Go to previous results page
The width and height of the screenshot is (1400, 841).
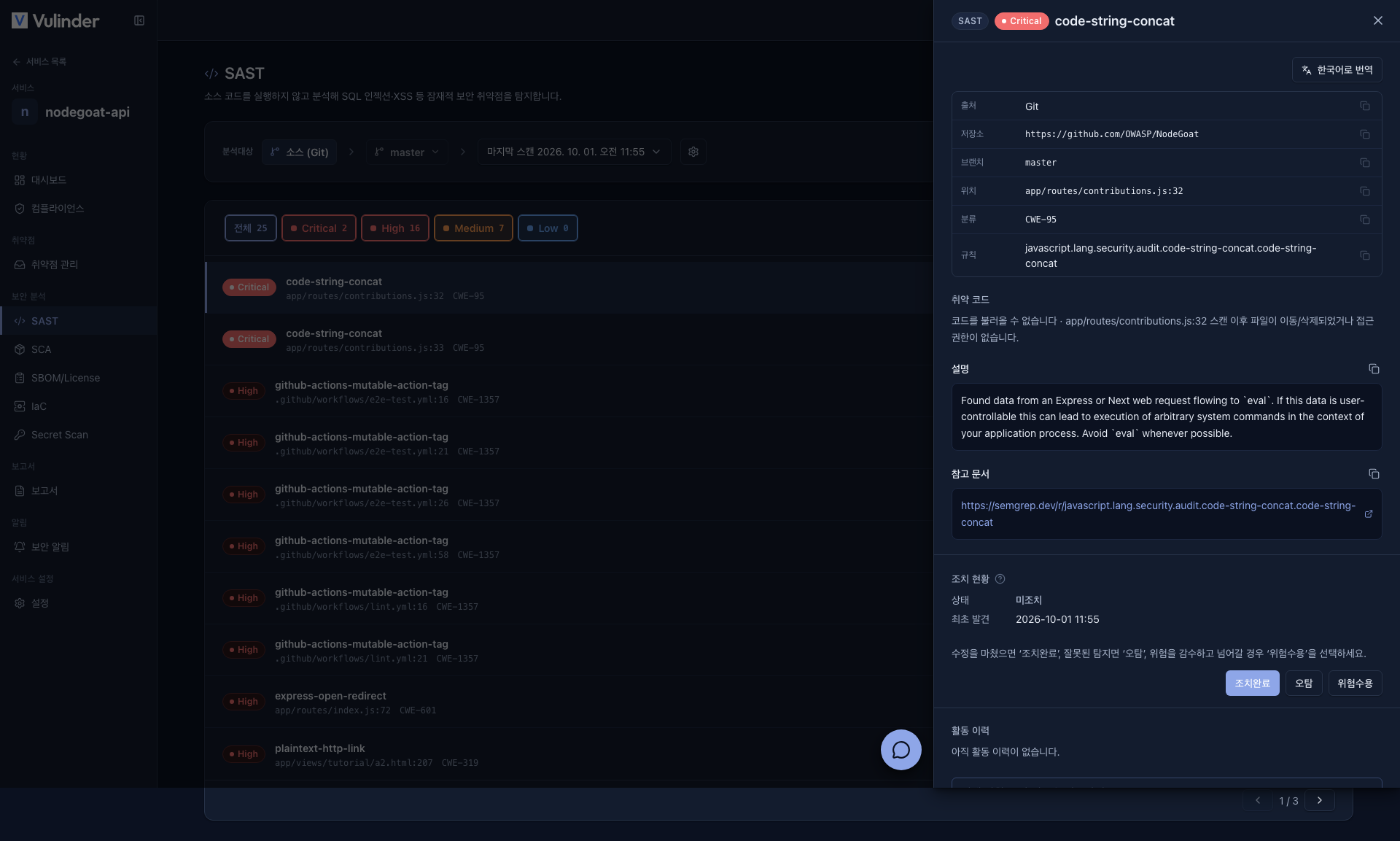1257,800
